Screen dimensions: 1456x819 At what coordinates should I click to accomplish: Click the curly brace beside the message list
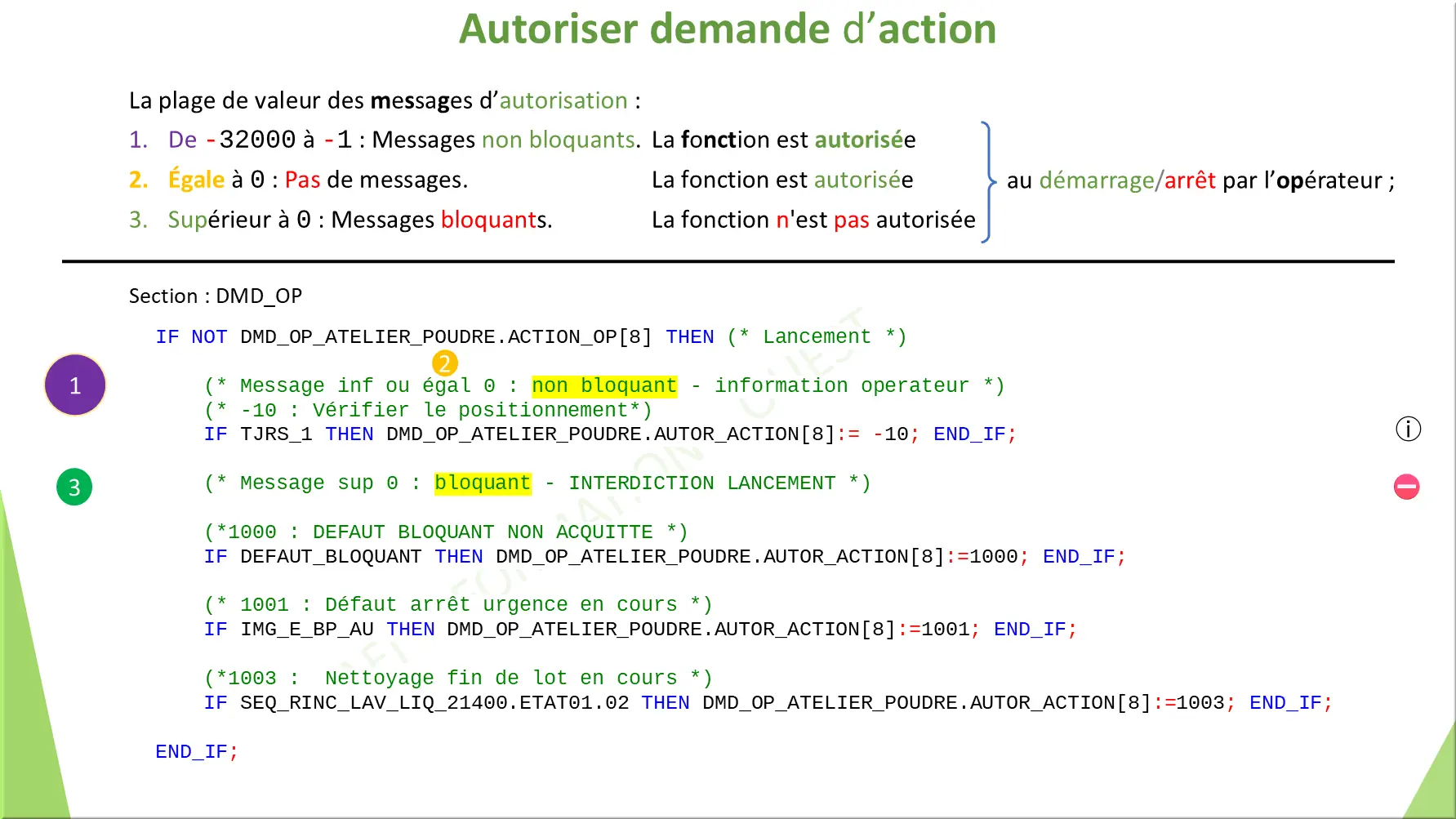986,181
